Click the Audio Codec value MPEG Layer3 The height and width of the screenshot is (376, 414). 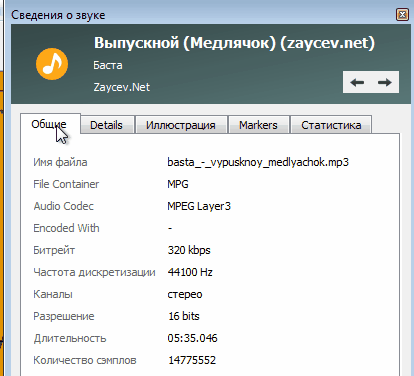[x=199, y=206]
